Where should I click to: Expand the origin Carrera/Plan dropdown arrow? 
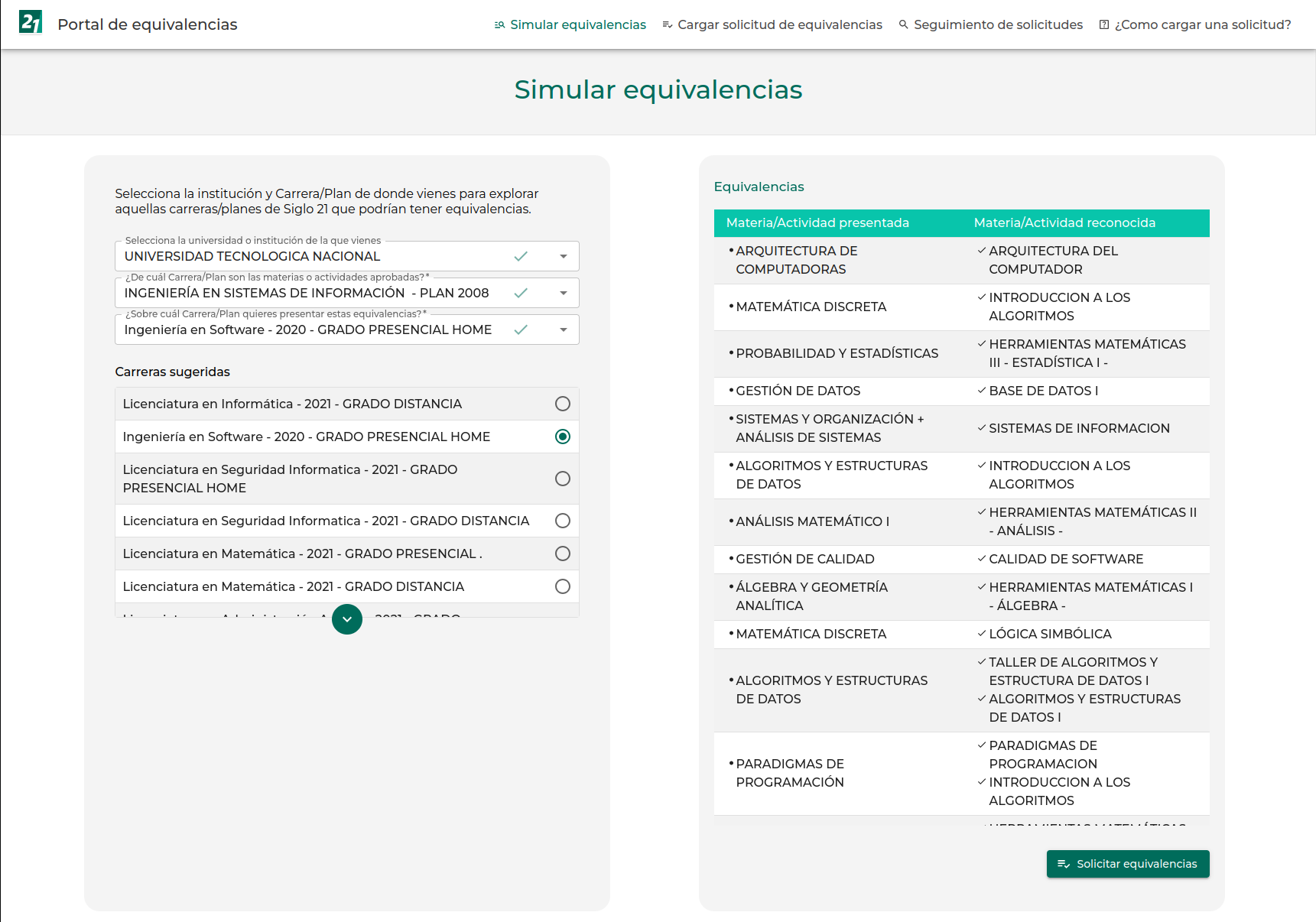(564, 293)
